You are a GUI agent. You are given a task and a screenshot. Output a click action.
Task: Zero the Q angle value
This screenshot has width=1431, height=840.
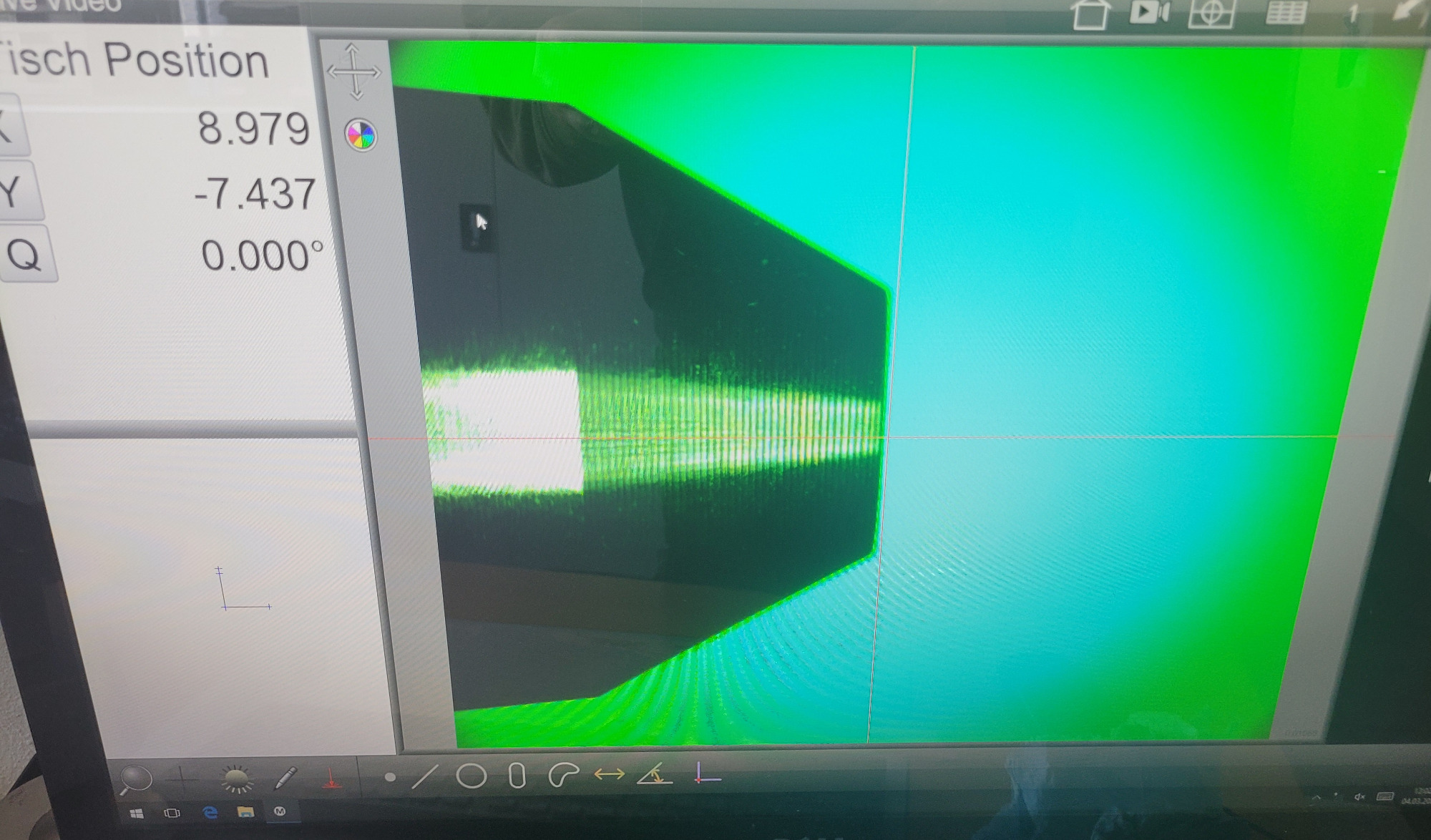pyautogui.click(x=26, y=254)
